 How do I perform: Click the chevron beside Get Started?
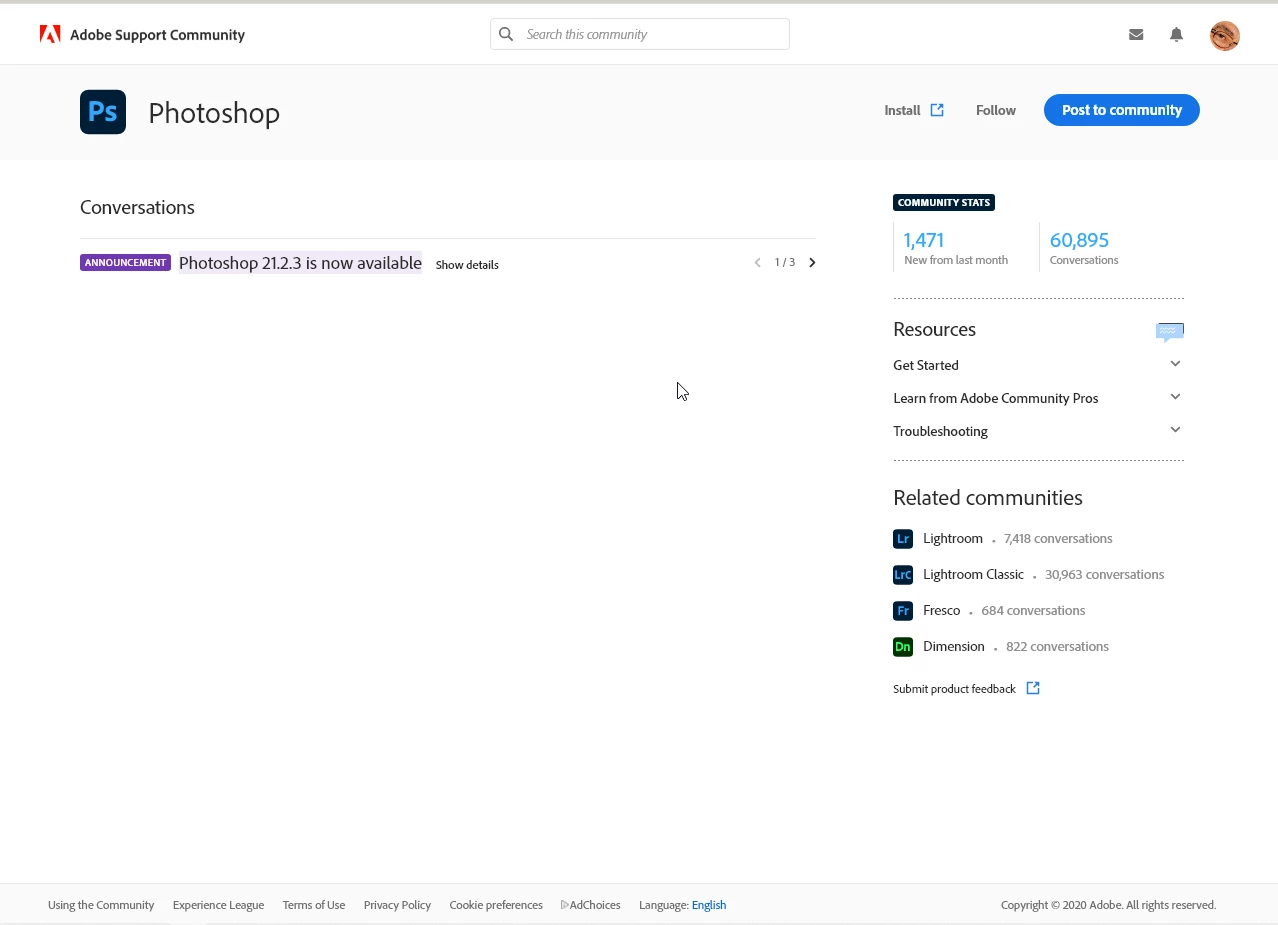(1175, 364)
